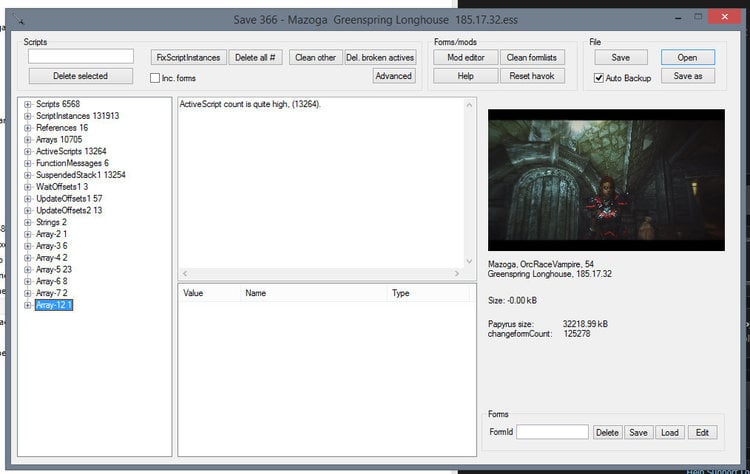Click Edit in the Forms section
Image resolution: width=750 pixels, height=474 pixels.
(x=702, y=432)
